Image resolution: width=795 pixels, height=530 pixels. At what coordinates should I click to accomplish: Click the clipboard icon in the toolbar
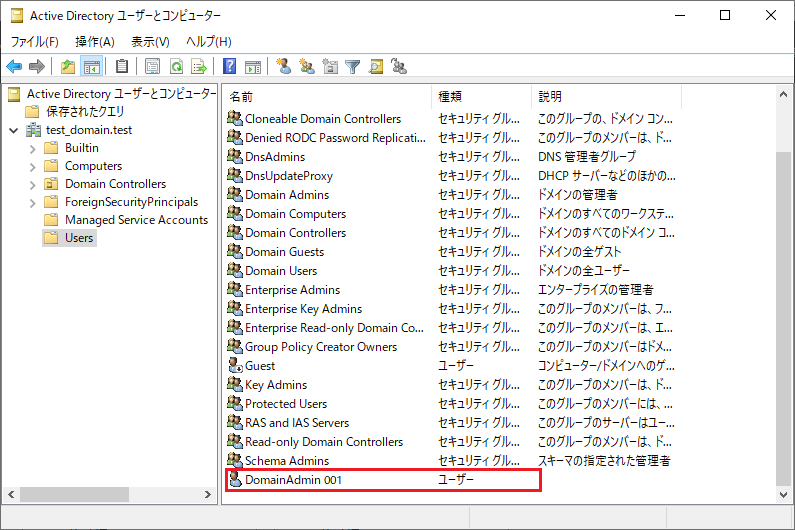(122, 66)
